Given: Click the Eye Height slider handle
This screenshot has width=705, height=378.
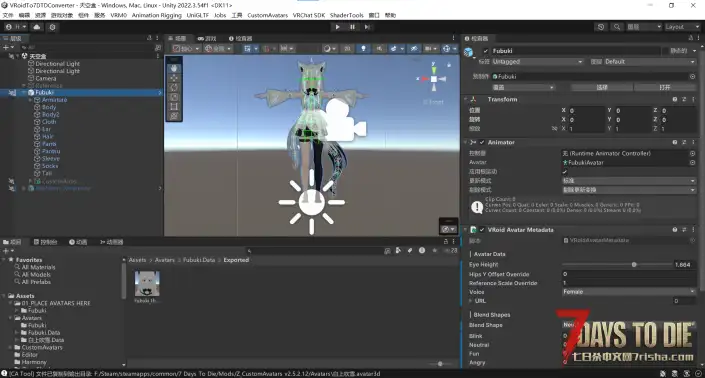Looking at the screenshot, I should (x=634, y=265).
